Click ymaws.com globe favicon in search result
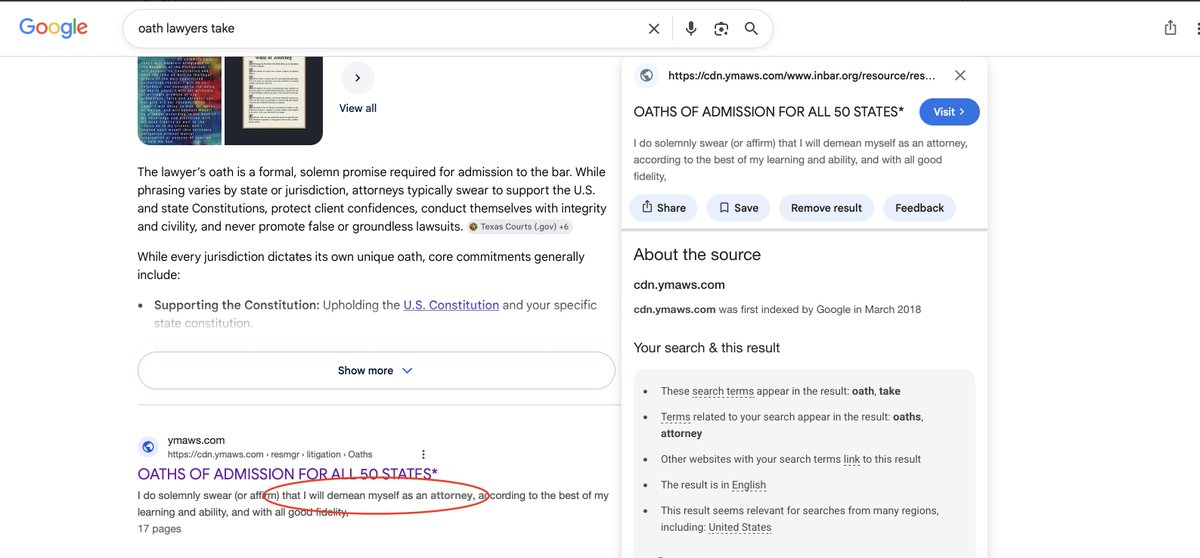 point(148,447)
